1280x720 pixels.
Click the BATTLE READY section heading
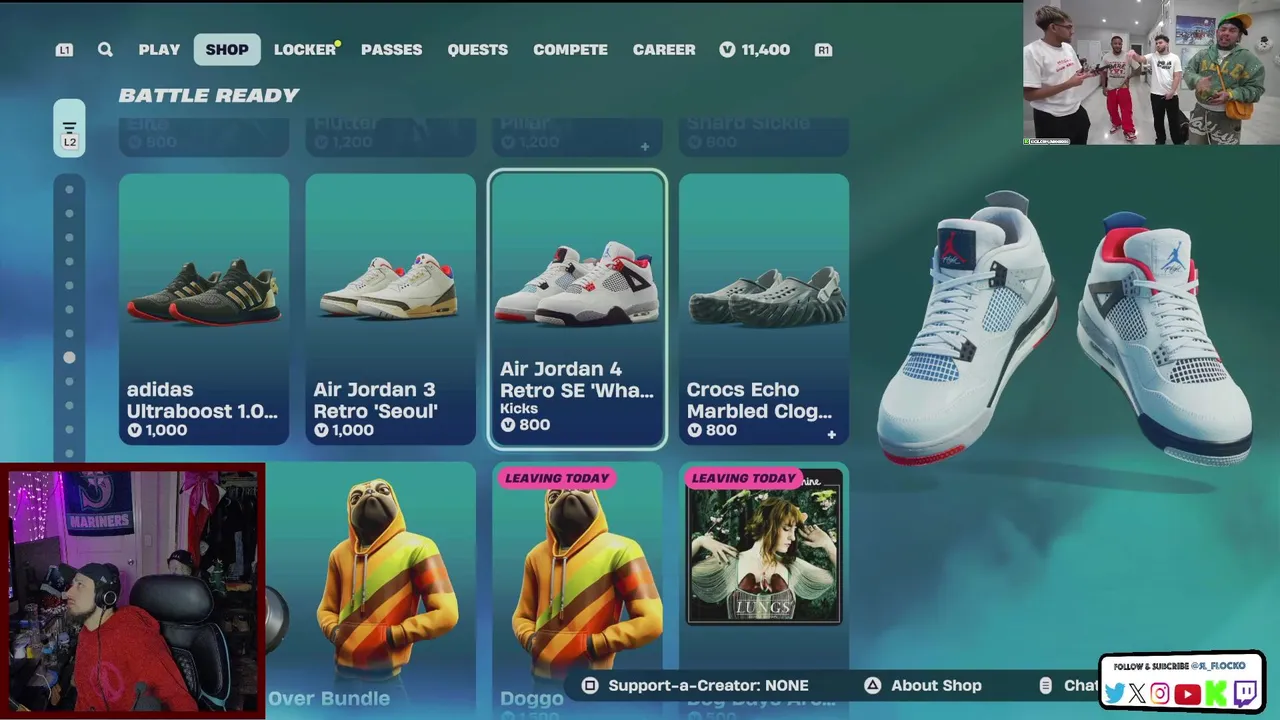209,95
